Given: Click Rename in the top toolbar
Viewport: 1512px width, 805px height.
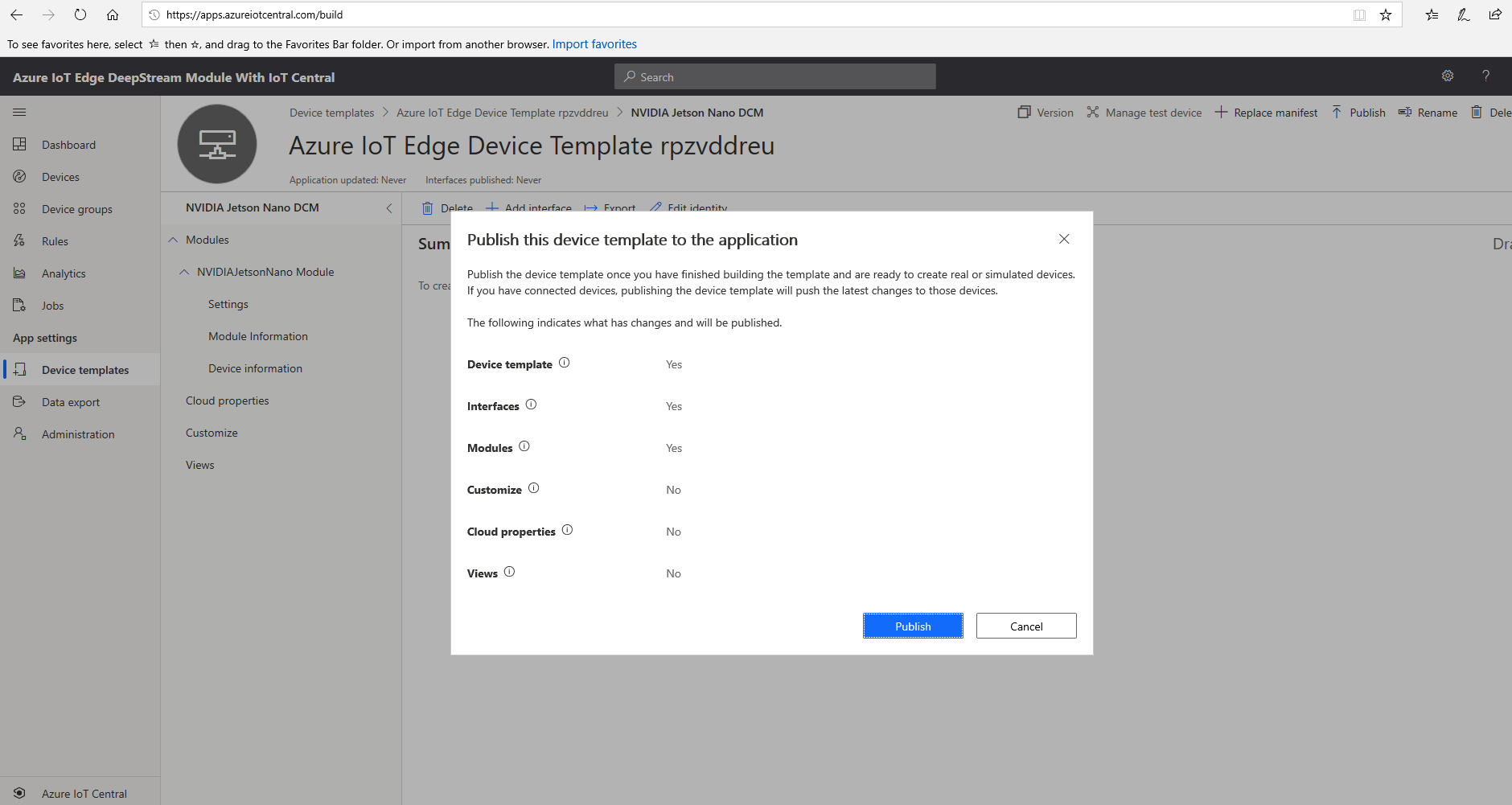Looking at the screenshot, I should click(1428, 113).
